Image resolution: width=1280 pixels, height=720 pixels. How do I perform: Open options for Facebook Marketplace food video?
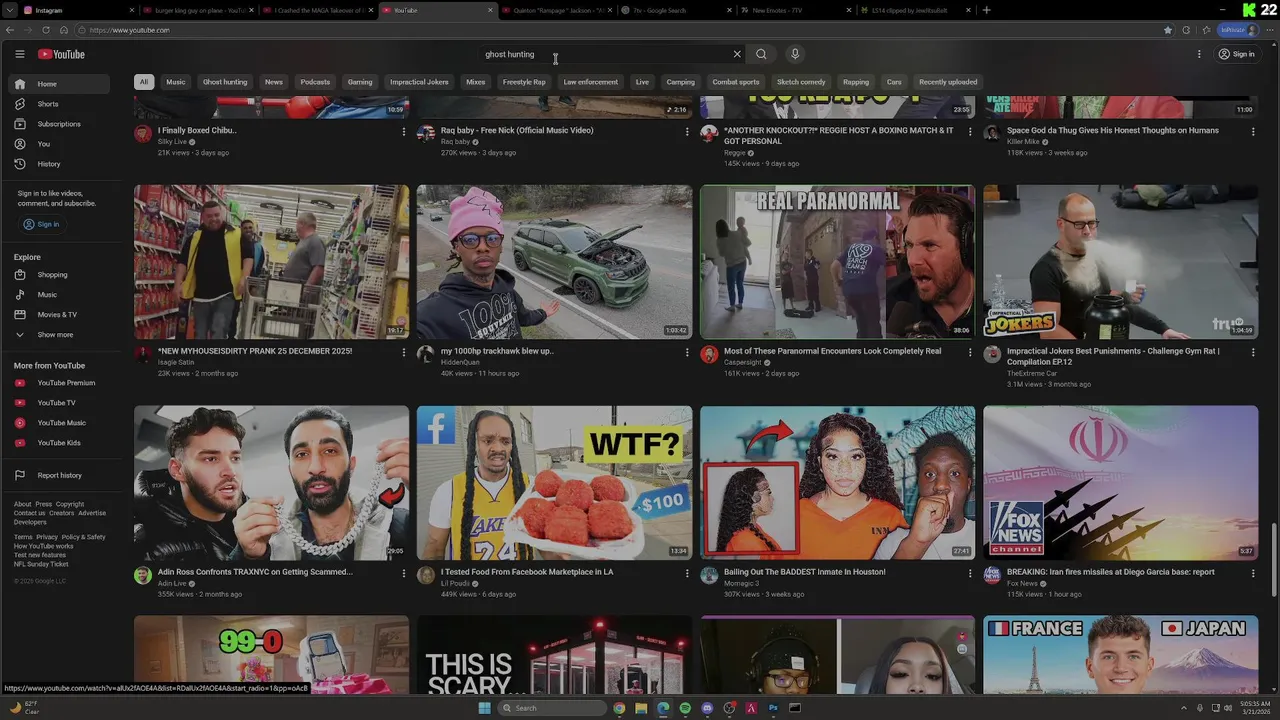687,573
